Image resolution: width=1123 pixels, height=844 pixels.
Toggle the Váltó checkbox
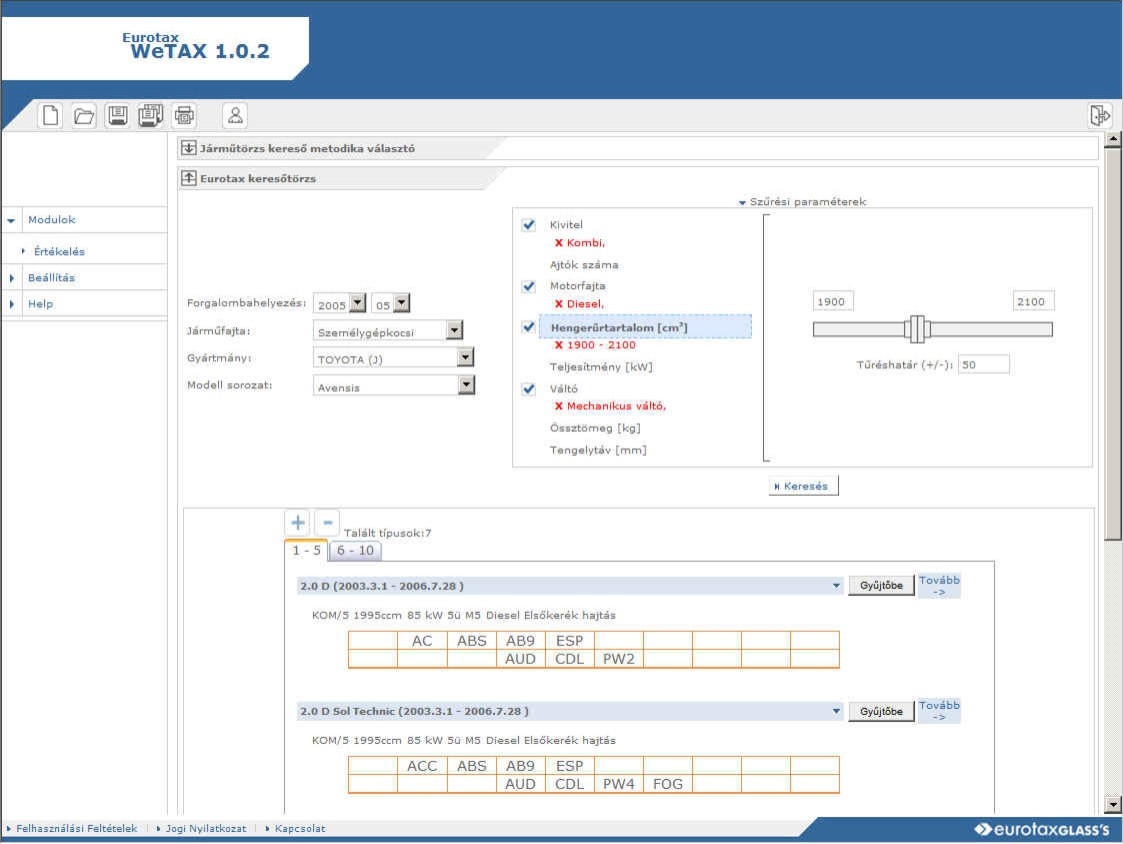tap(529, 388)
